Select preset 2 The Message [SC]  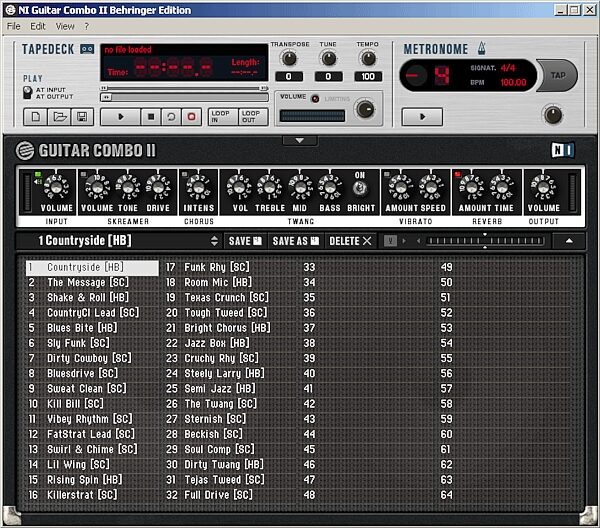(92, 282)
